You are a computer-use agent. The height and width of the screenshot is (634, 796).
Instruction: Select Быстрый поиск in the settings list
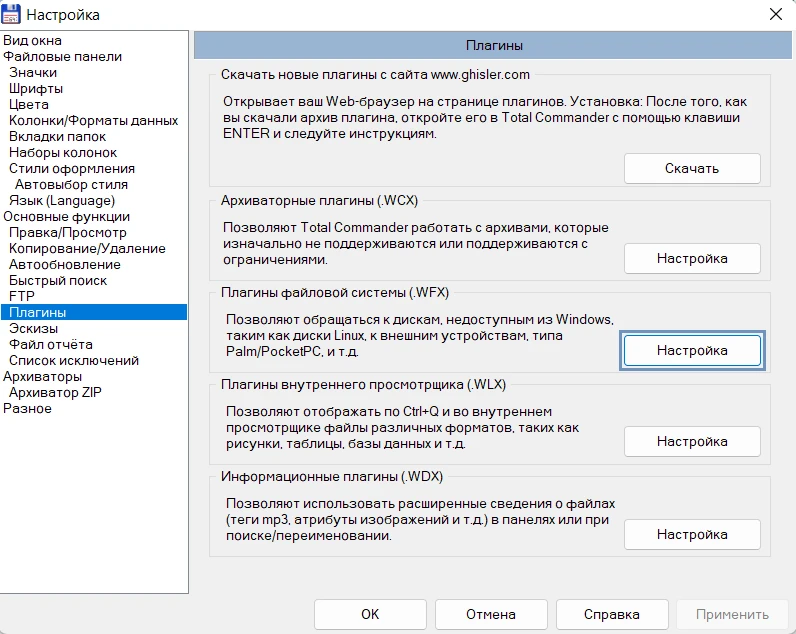58,281
